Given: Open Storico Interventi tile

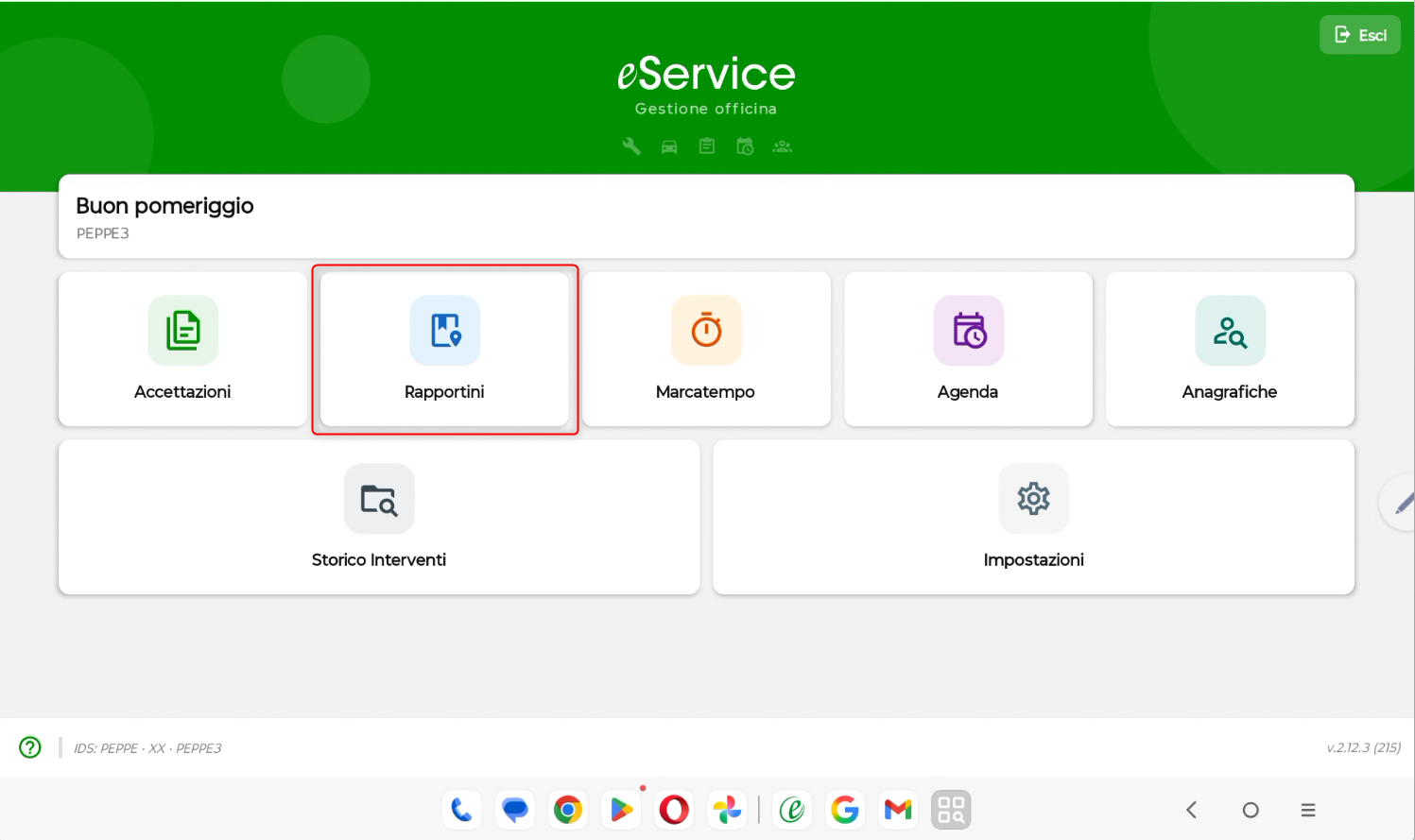Looking at the screenshot, I should (x=379, y=517).
